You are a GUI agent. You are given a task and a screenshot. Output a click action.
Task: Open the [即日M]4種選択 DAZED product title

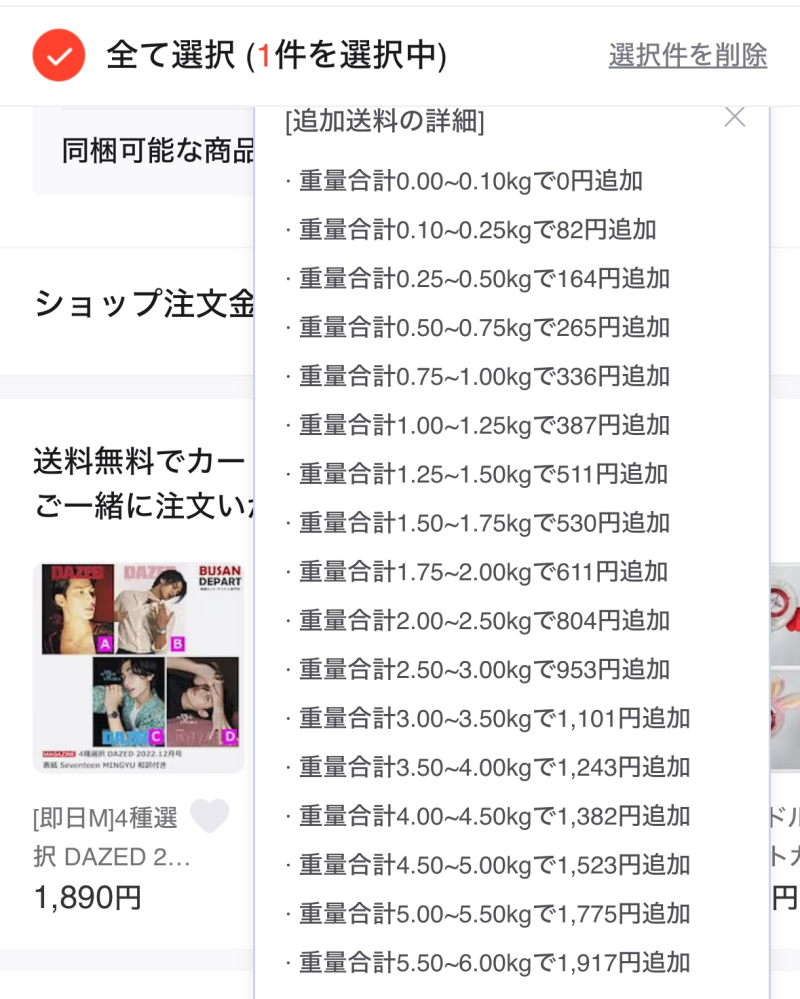click(111, 837)
